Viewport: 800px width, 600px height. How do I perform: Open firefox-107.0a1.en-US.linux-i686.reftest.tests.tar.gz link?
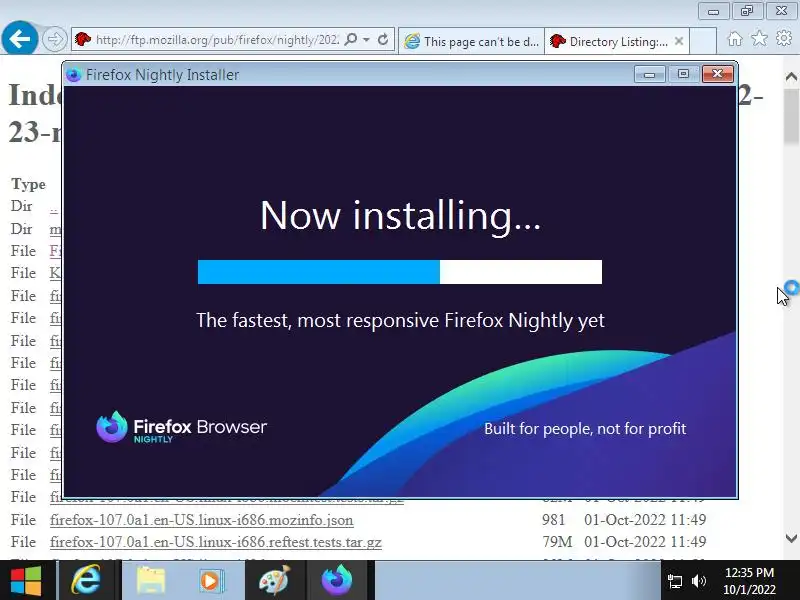216,542
